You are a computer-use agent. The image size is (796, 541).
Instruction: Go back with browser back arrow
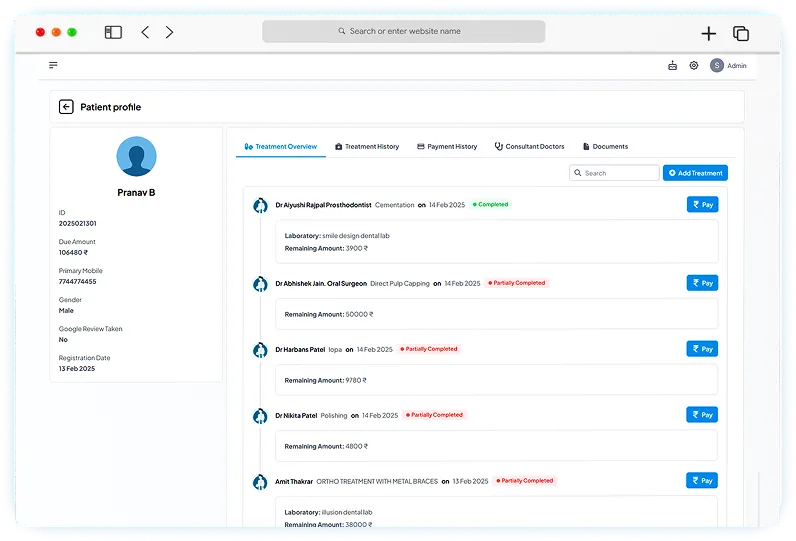pos(145,32)
